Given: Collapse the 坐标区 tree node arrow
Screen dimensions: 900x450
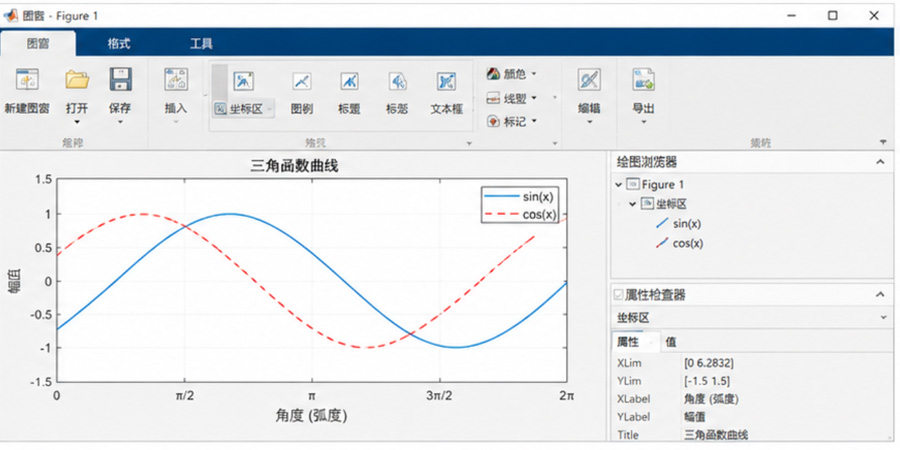Looking at the screenshot, I should click(633, 204).
